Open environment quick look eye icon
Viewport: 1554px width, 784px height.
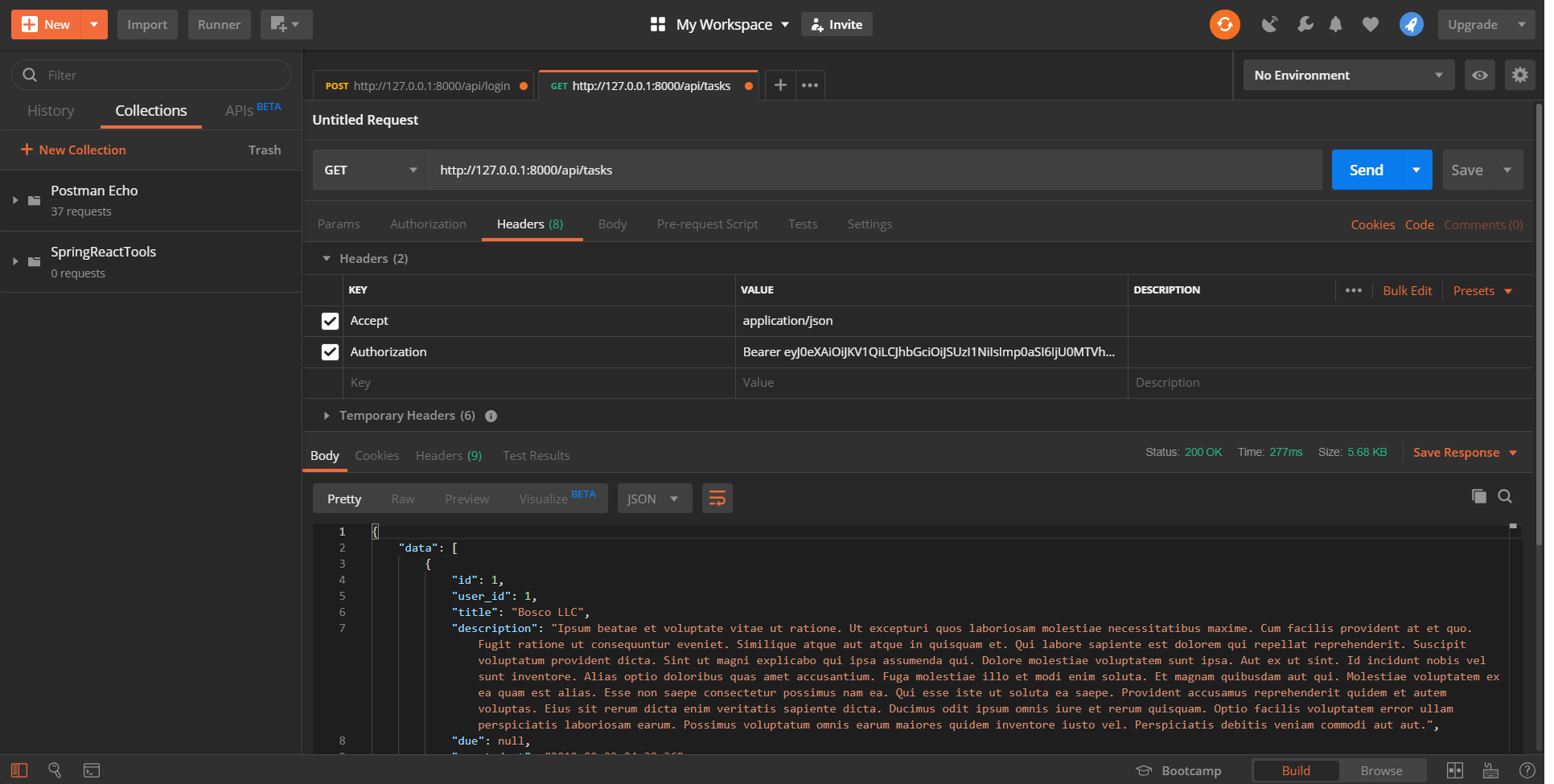(x=1479, y=75)
